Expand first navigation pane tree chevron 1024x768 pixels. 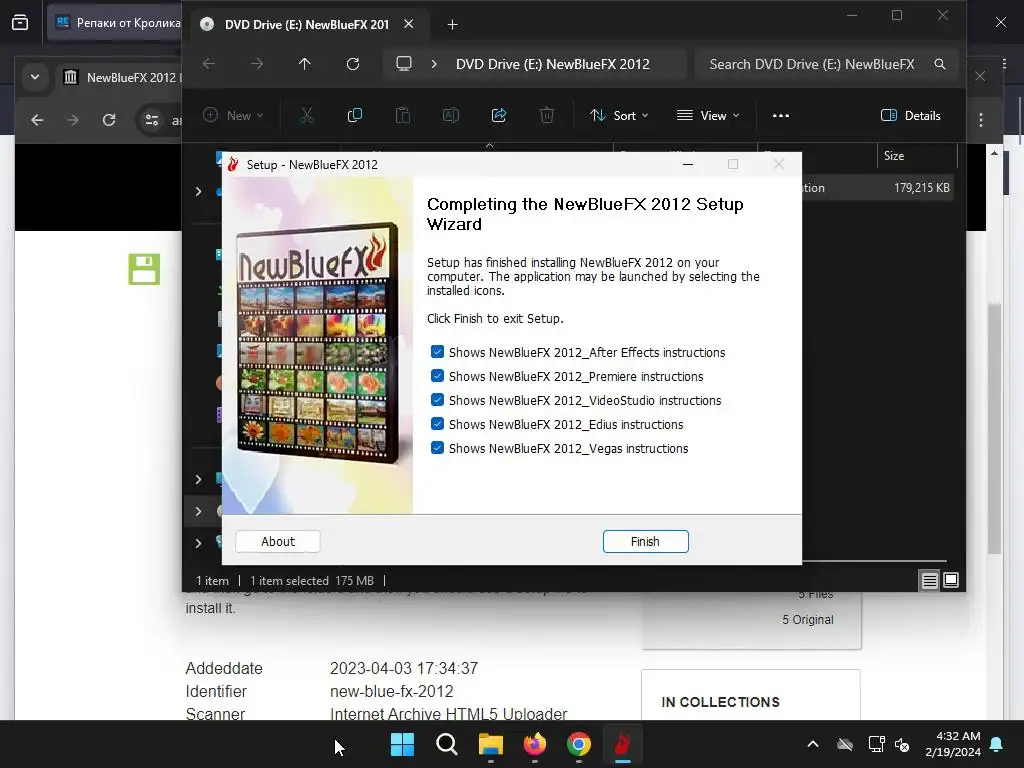coord(199,191)
